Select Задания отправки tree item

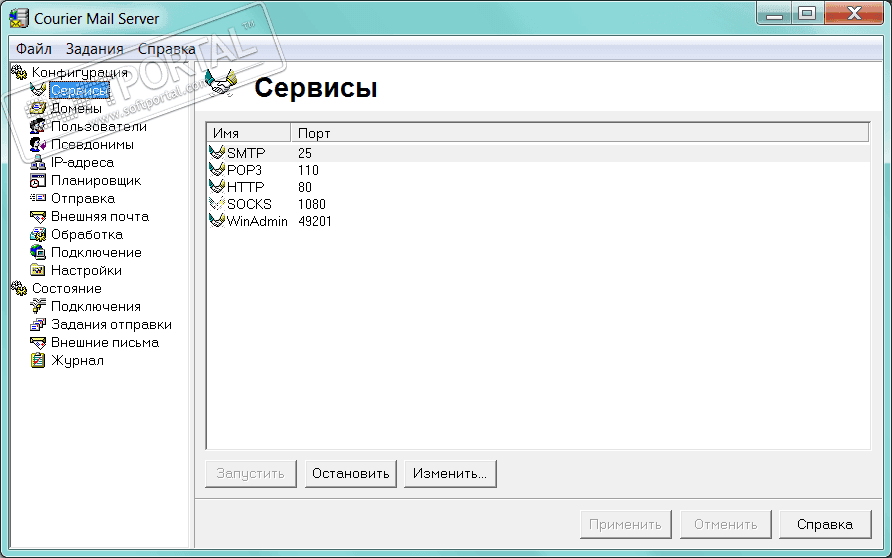click(x=112, y=324)
